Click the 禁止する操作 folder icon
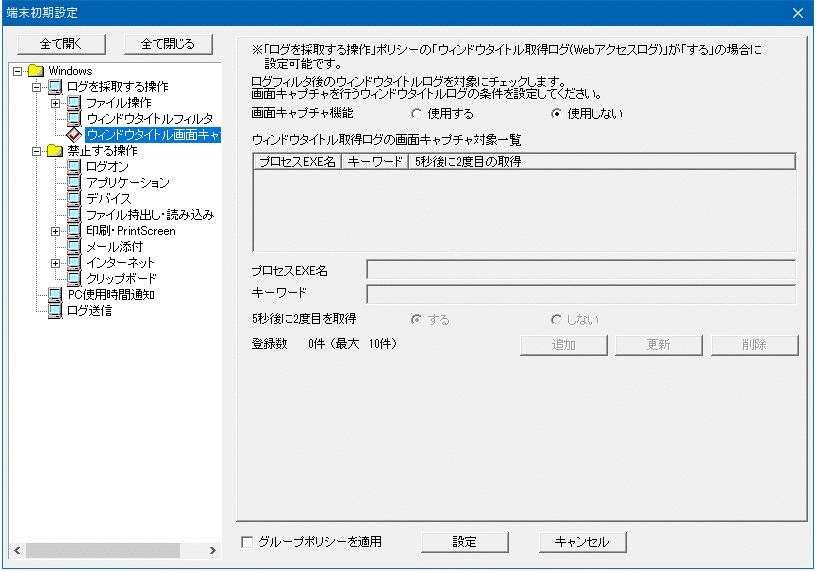The image size is (816, 571). pos(55,150)
